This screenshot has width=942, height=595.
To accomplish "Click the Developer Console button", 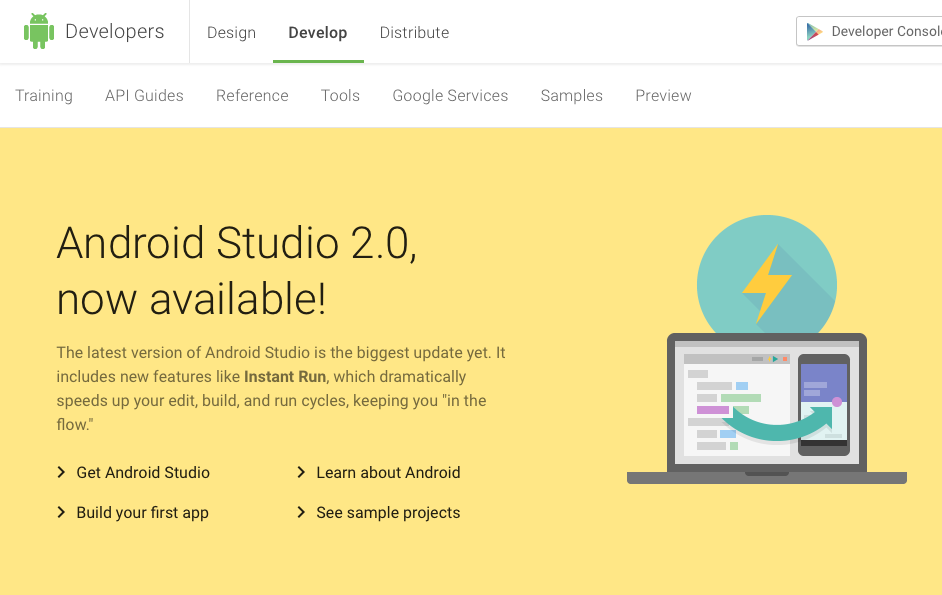I will 869,31.
